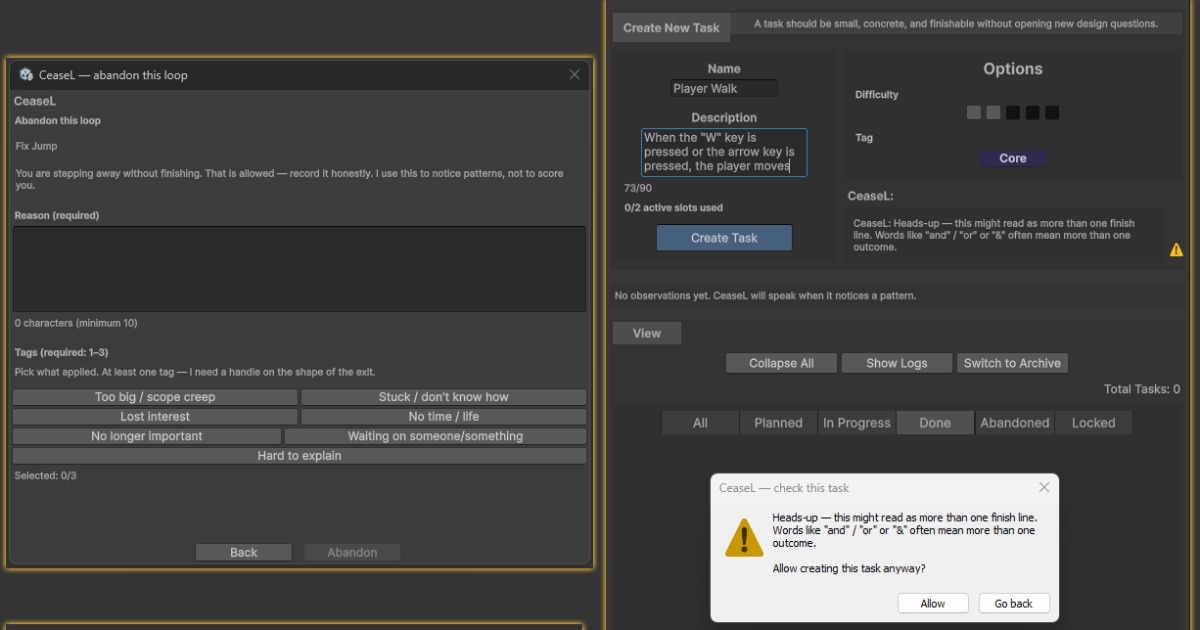
Task: Set difficulty to the fifth square
Action: [x=1052, y=113]
